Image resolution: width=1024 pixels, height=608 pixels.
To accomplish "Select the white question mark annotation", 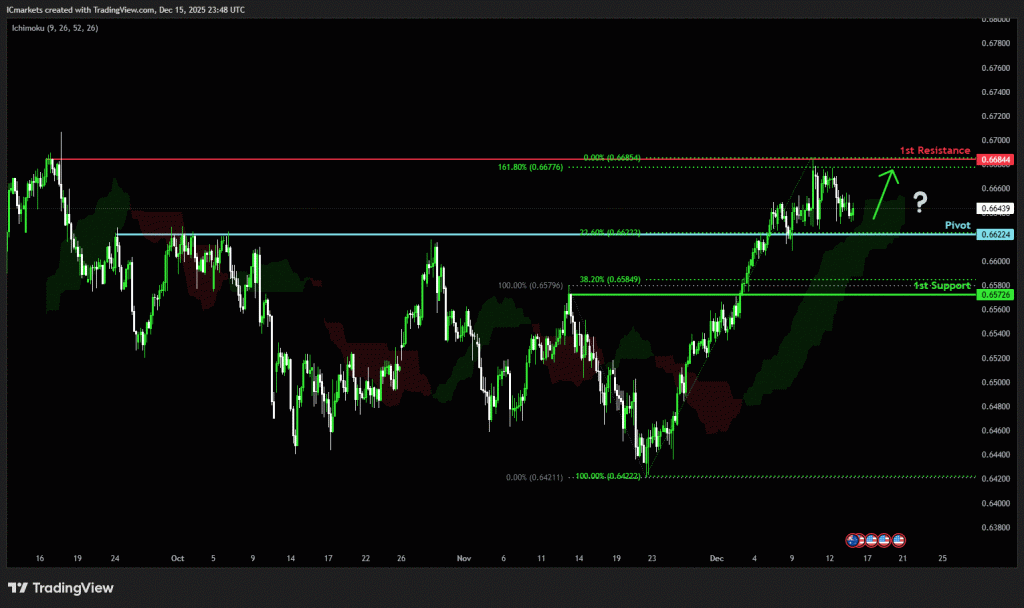I will [919, 203].
